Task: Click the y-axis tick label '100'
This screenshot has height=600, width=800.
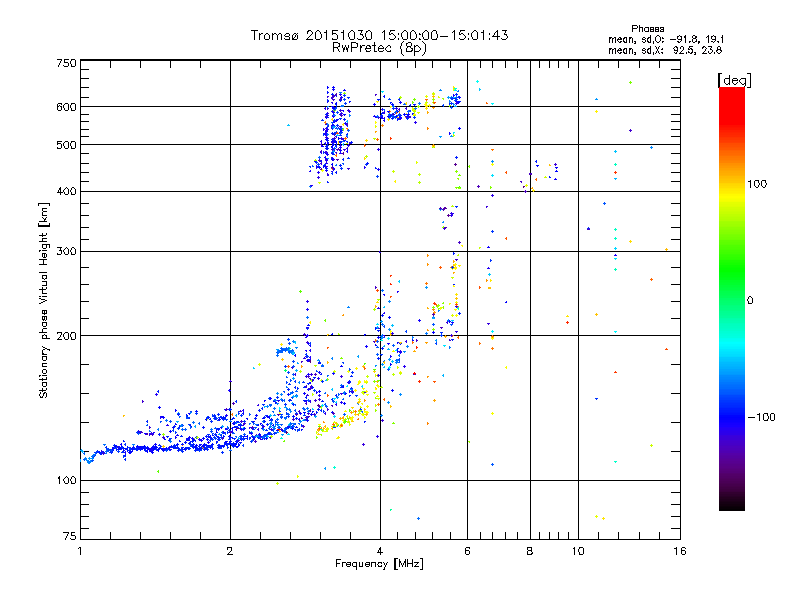Action: [66, 480]
